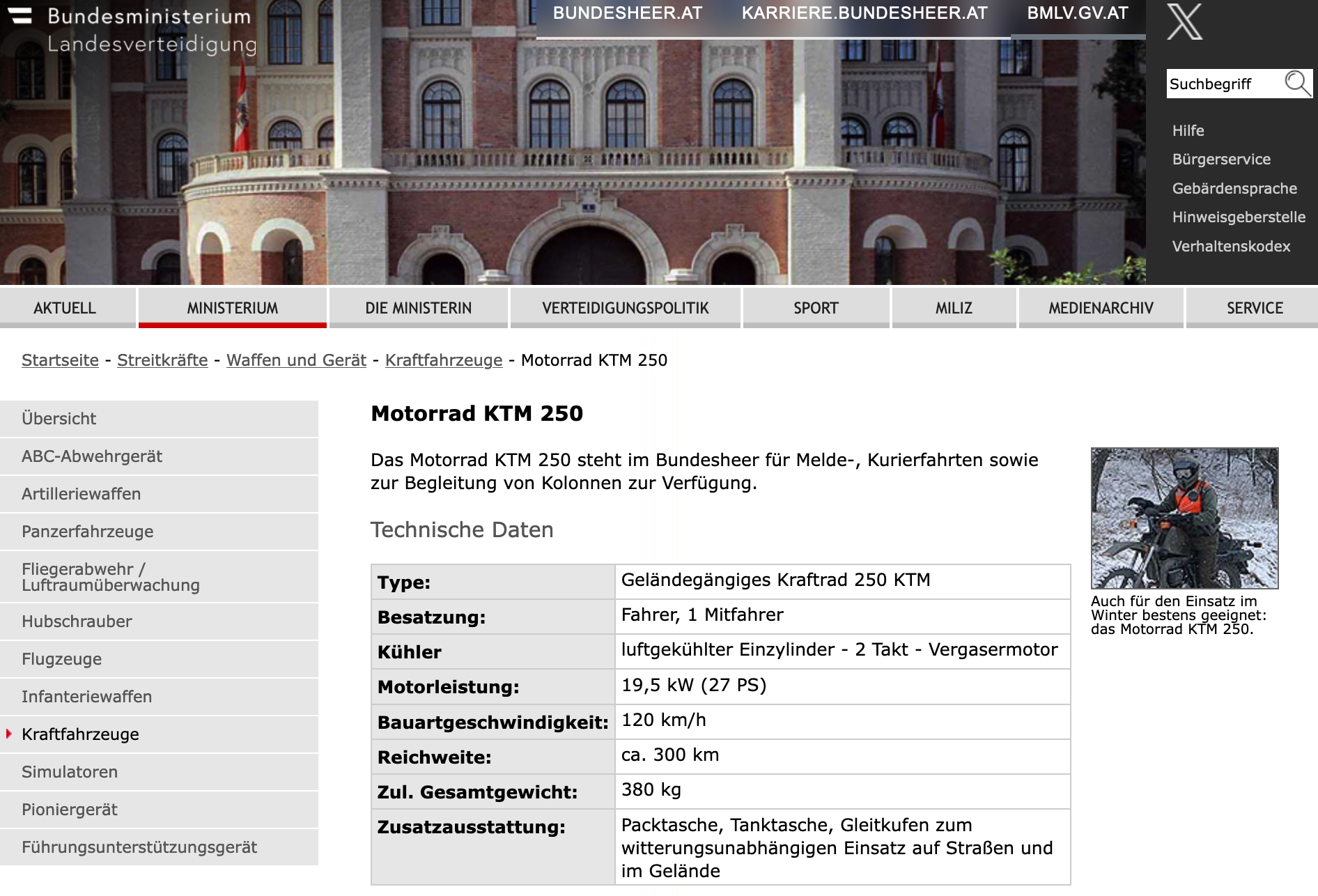Select the MINISTERIUM menu item
The width and height of the screenshot is (1318, 896).
click(x=233, y=308)
